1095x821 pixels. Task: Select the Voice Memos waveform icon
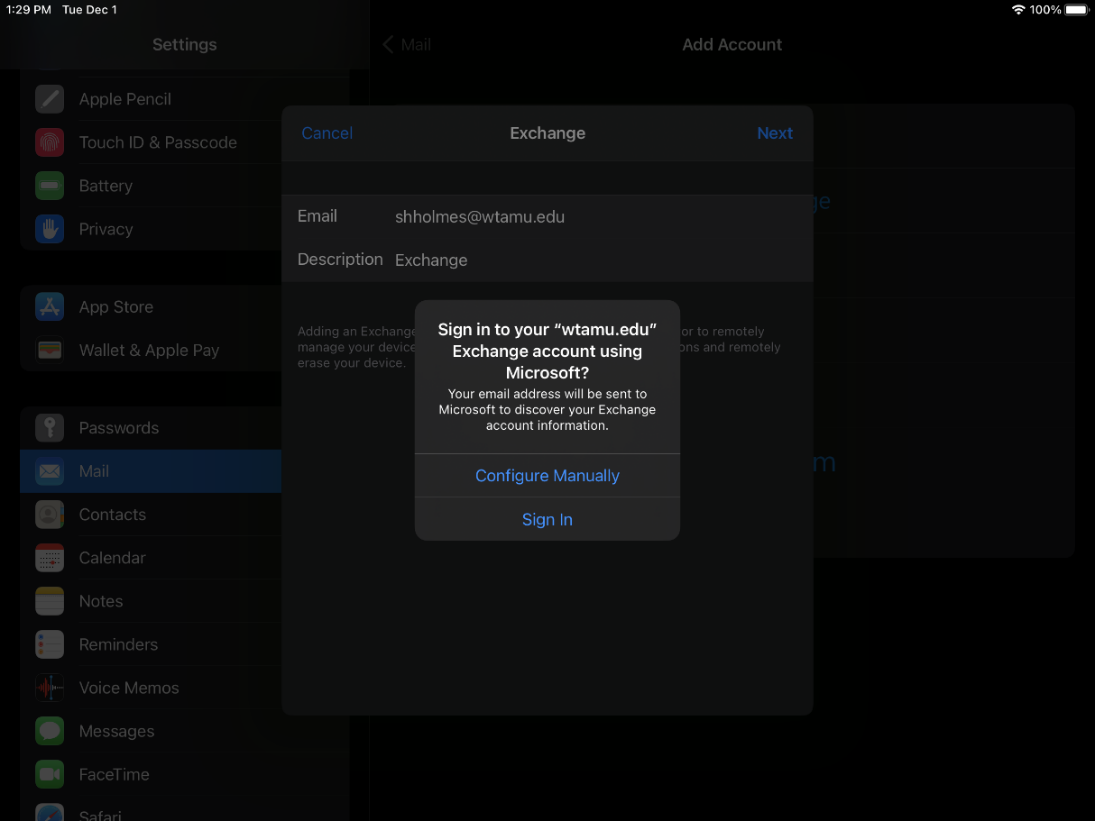click(x=50, y=688)
